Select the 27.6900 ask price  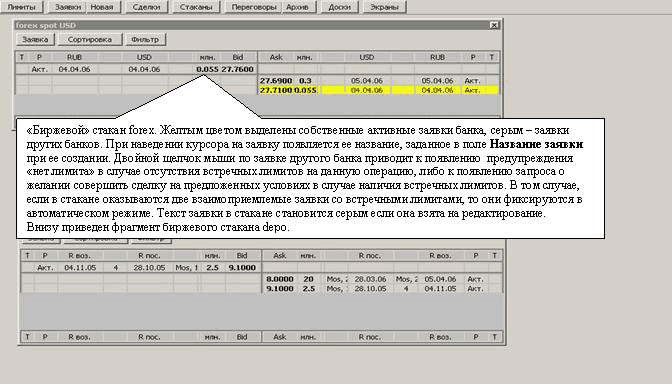point(276,81)
